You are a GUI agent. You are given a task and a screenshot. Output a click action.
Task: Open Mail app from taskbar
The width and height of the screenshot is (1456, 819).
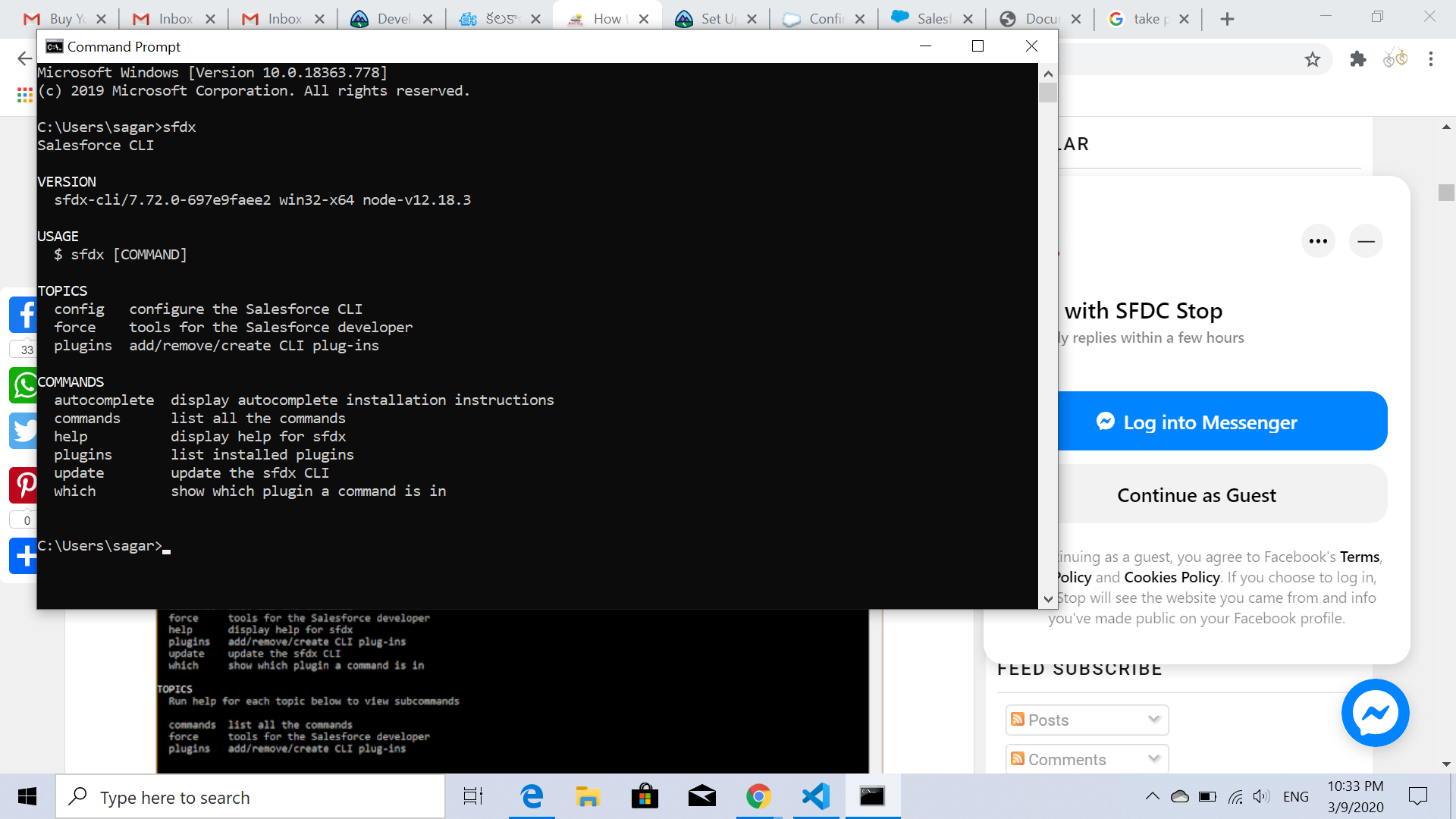tap(701, 796)
